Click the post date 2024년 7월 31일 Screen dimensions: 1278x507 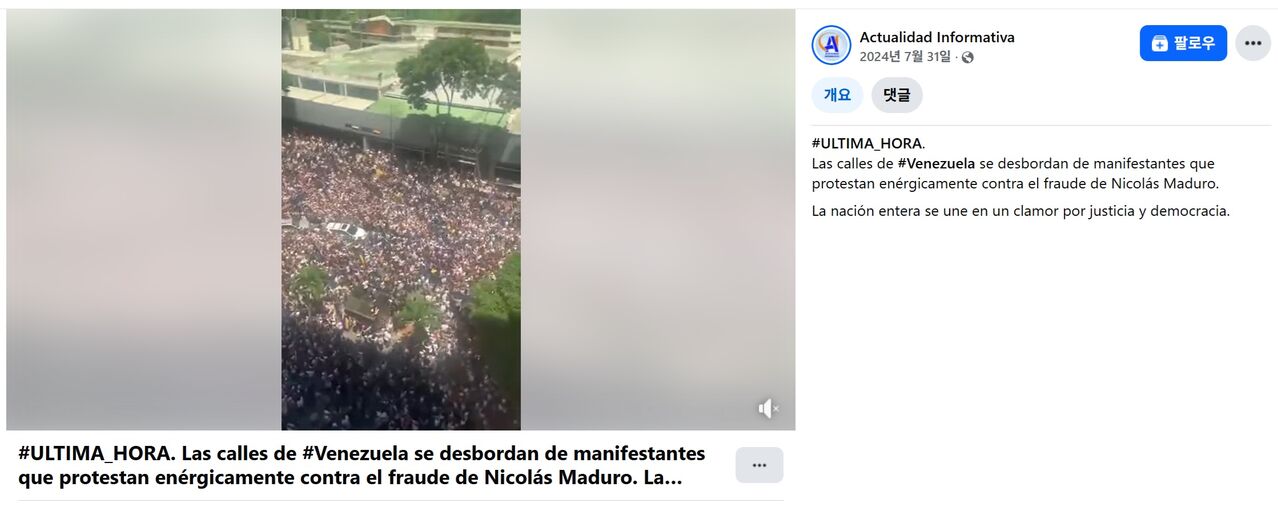905,57
